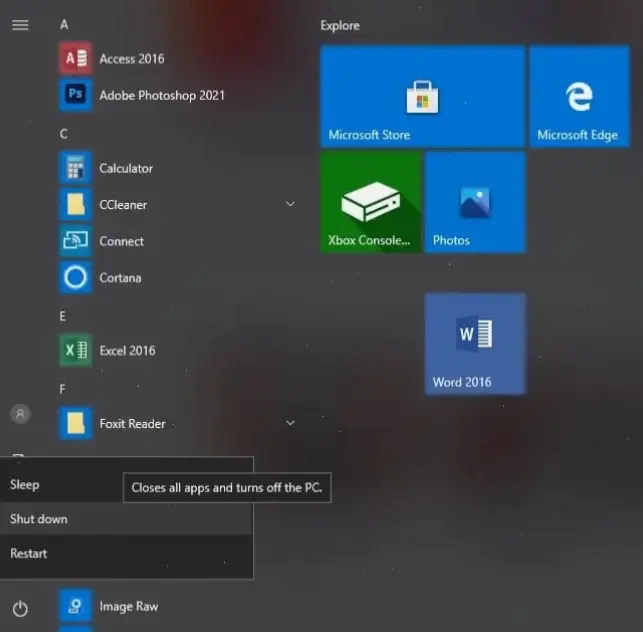Viewport: 643px width, 632px height.
Task: Open Access 2016 from the app list
Action: point(176,59)
